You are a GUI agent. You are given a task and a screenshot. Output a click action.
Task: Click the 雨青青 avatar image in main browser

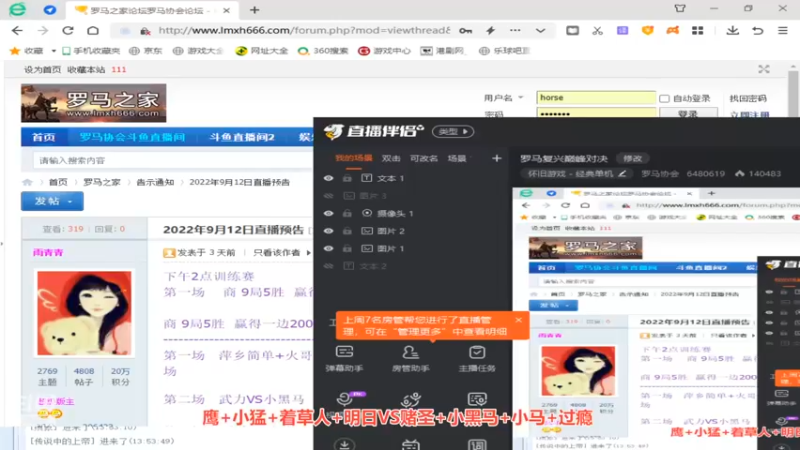(85, 313)
